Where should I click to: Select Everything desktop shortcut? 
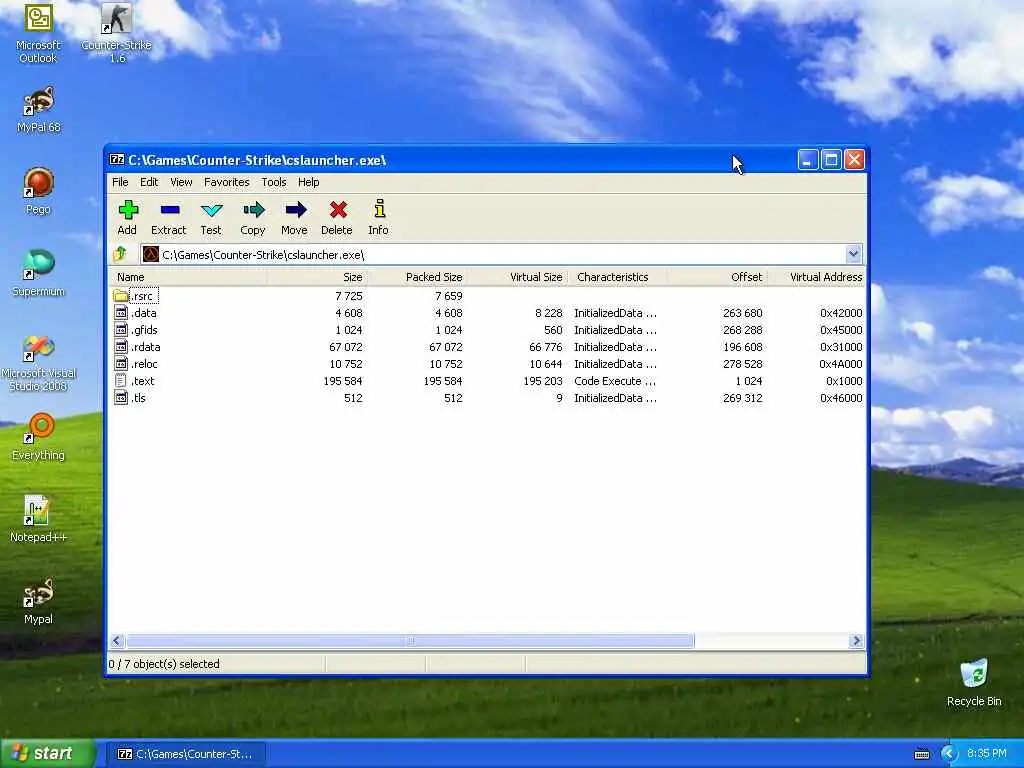[39, 437]
